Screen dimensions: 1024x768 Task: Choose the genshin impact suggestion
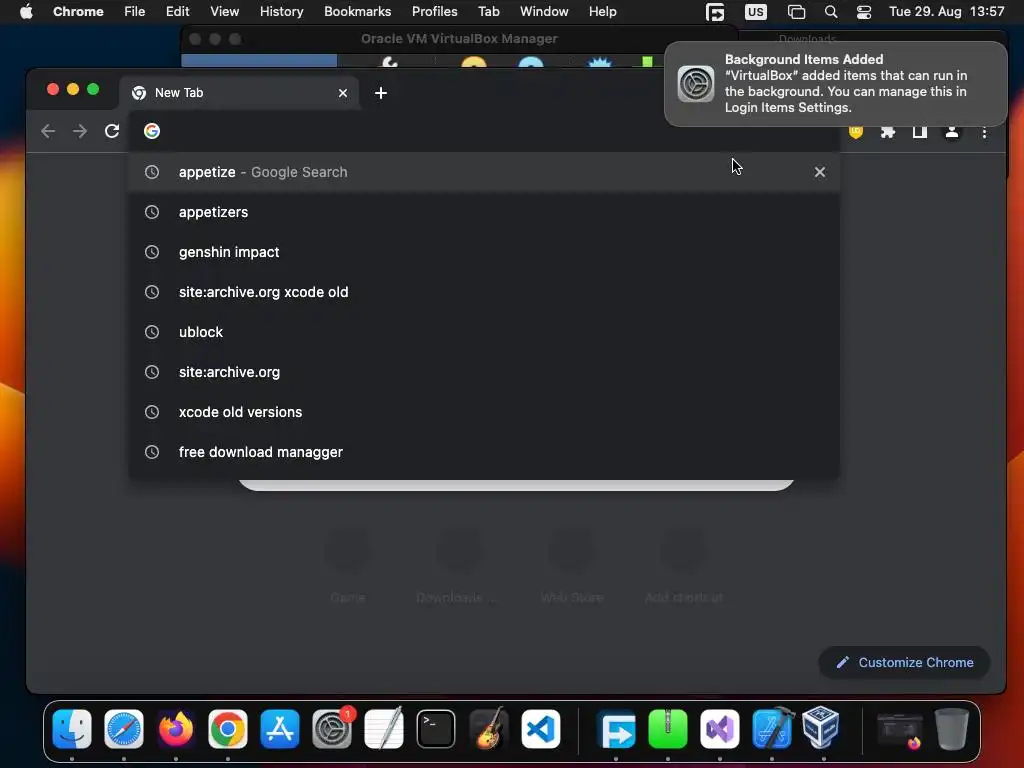(483, 252)
